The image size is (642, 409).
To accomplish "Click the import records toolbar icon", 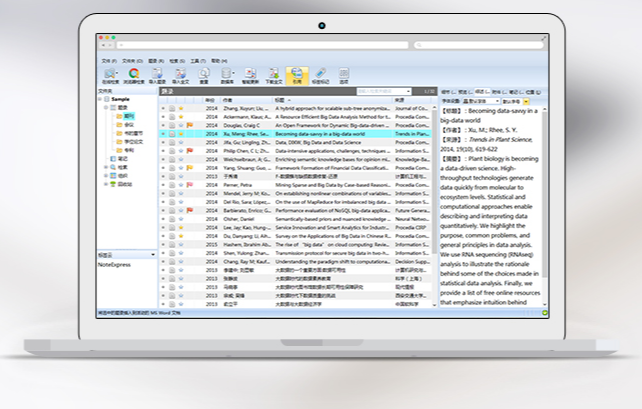I will 156,75.
